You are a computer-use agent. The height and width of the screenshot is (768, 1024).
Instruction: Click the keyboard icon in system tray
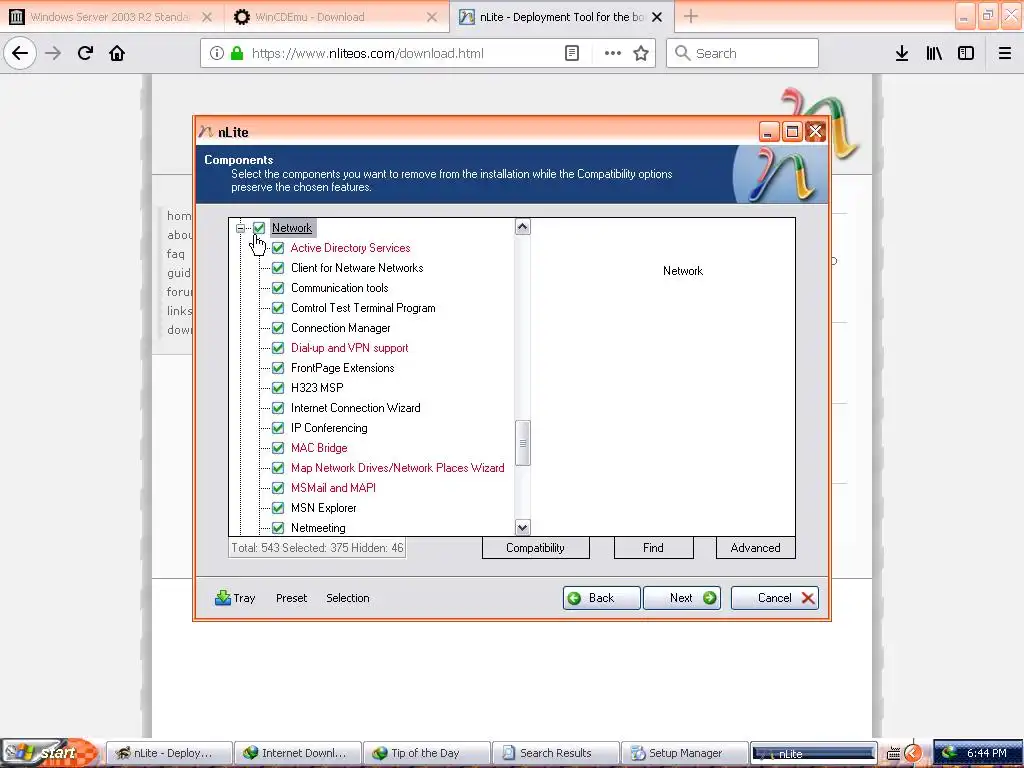coord(893,753)
